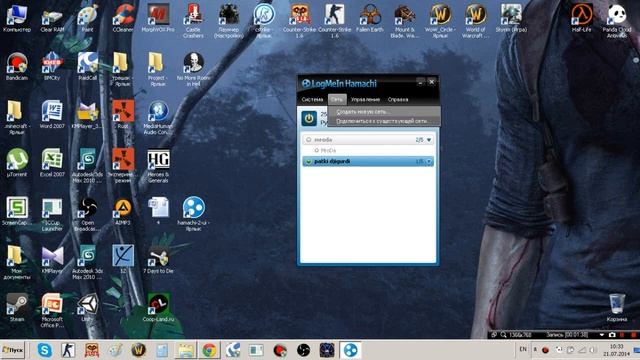Launch Rust game shortcut
Image resolution: width=640 pixels, height=360 pixels.
click(123, 115)
